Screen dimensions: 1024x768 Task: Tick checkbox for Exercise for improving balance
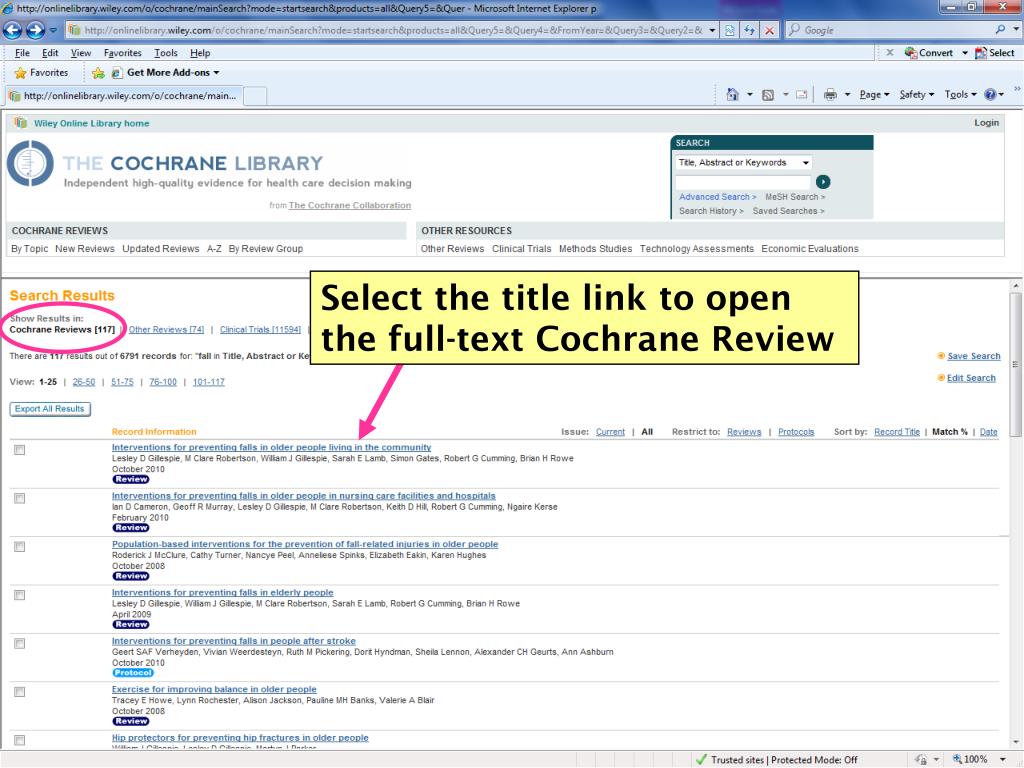(x=20, y=692)
